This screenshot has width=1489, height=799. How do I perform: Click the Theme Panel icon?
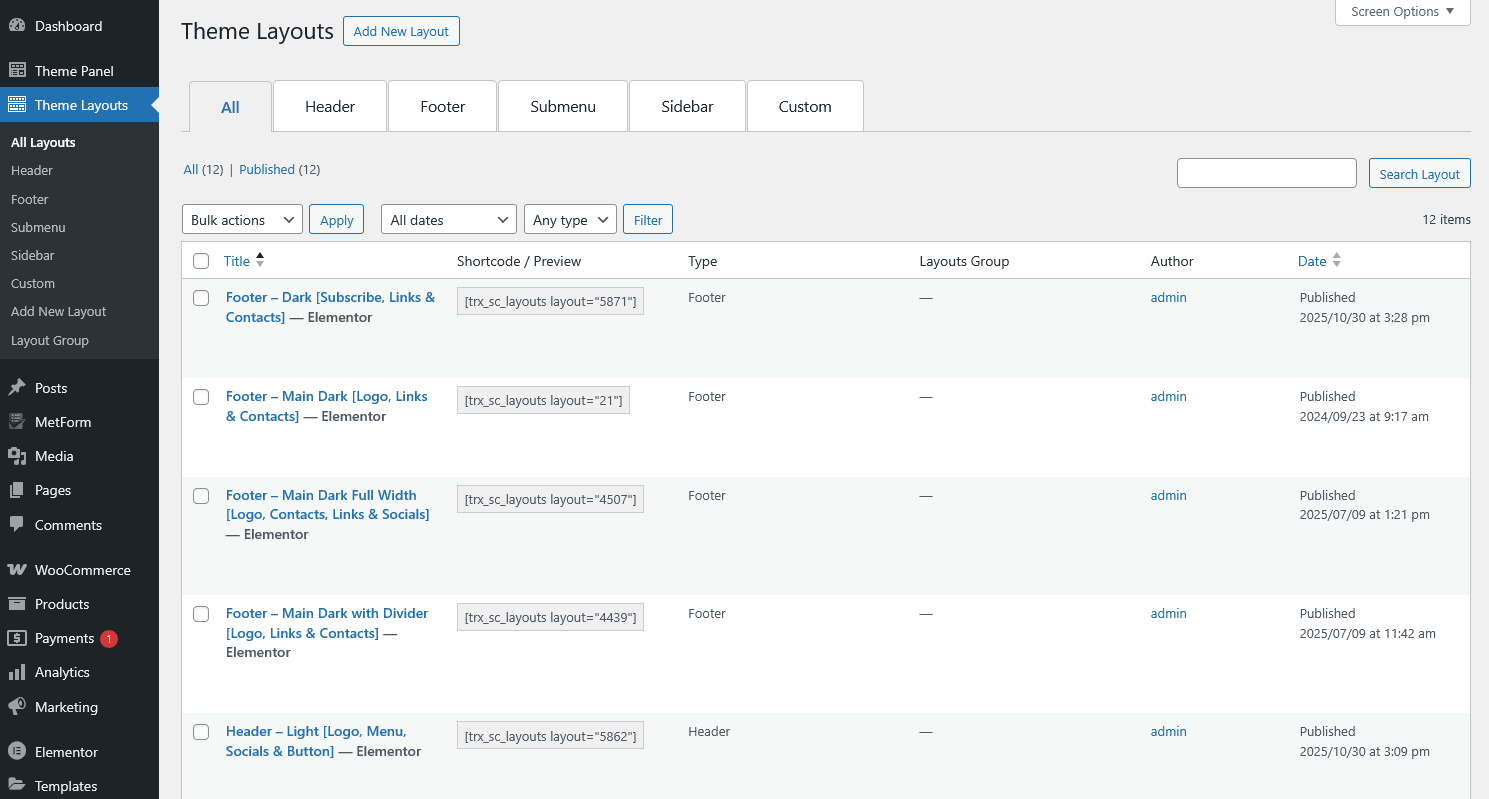point(17,71)
